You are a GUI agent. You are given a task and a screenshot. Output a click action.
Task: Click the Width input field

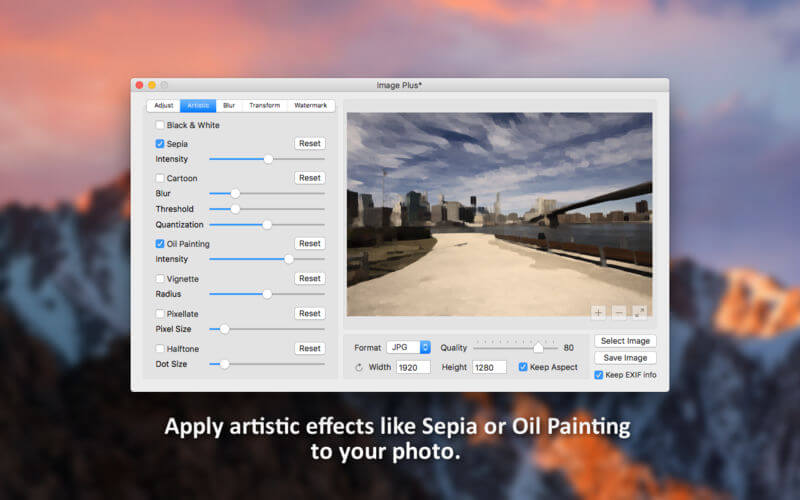pos(413,367)
